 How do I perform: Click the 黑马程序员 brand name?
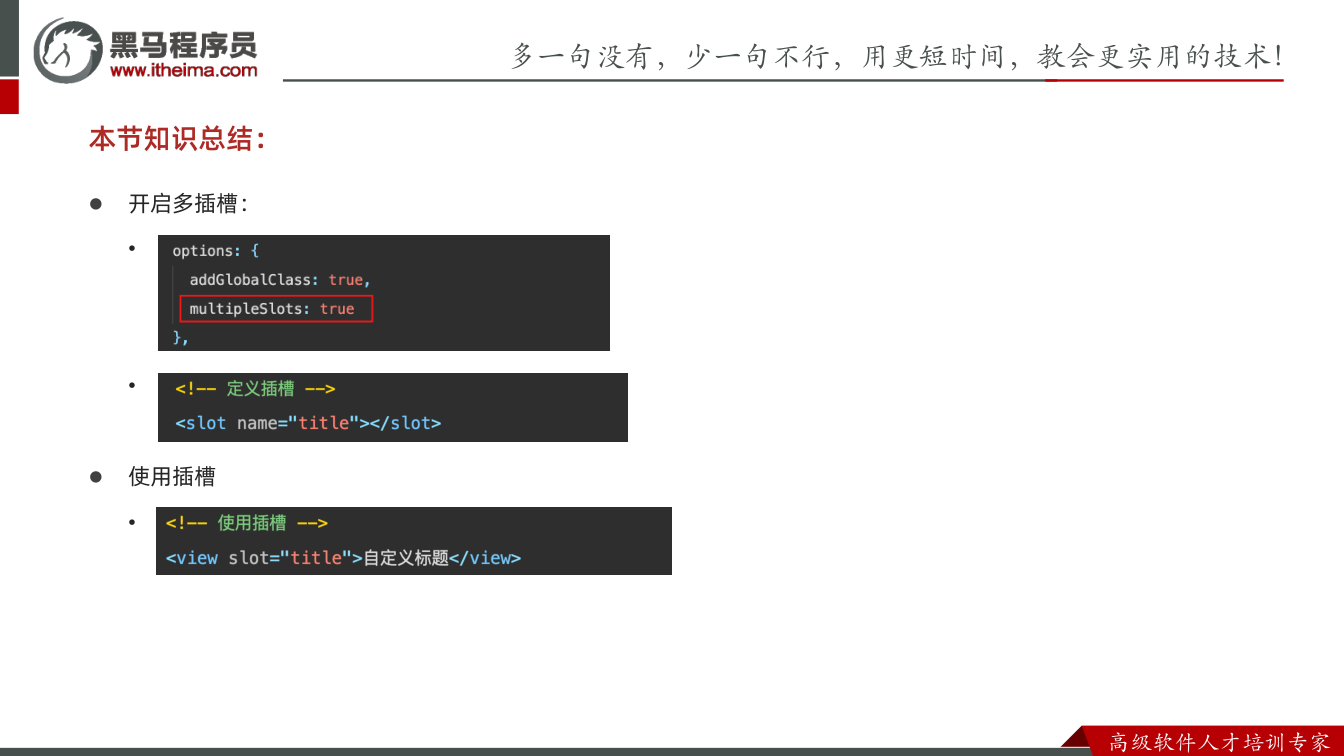coord(183,44)
